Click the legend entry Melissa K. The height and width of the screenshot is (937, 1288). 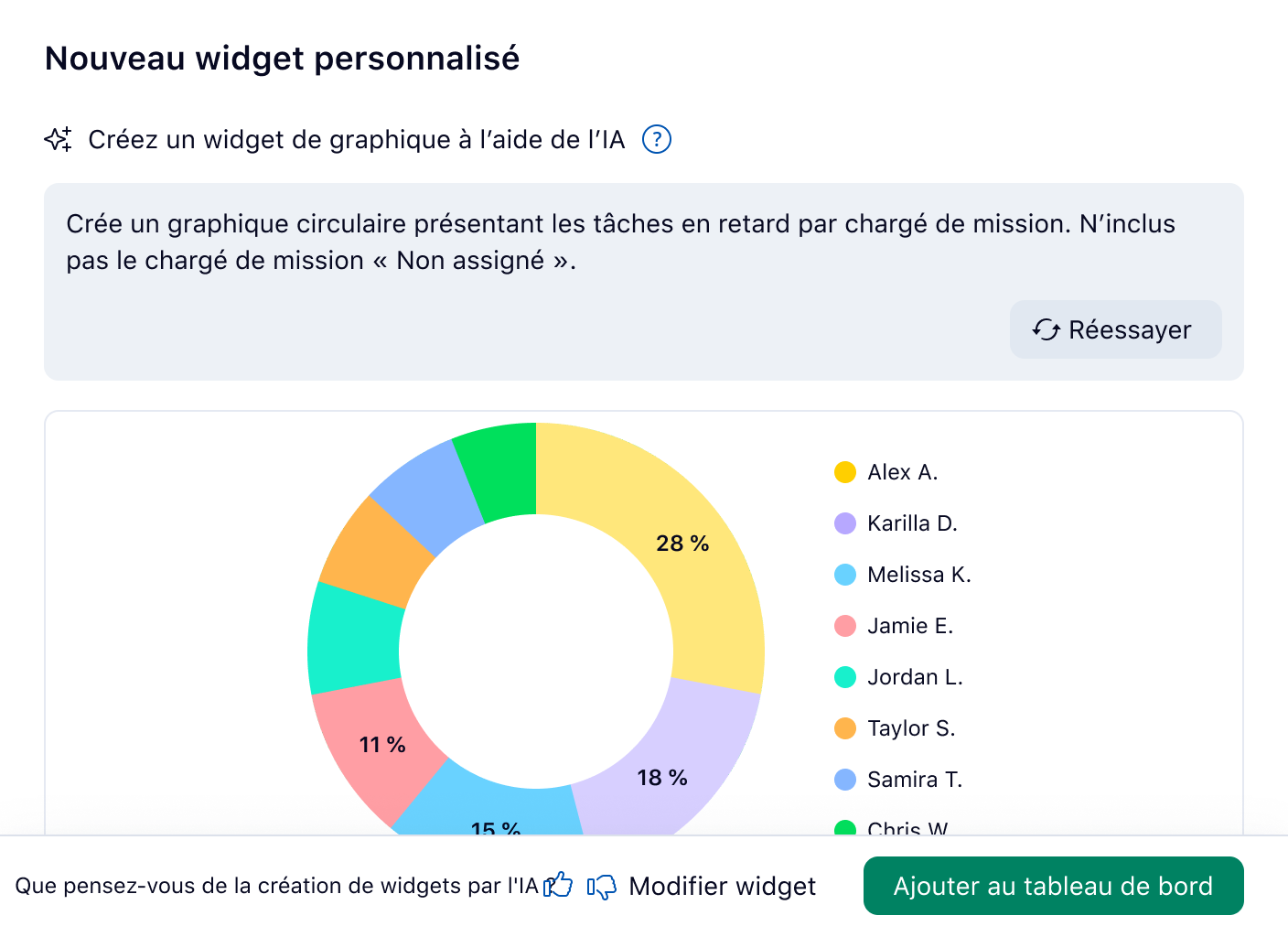(x=919, y=575)
